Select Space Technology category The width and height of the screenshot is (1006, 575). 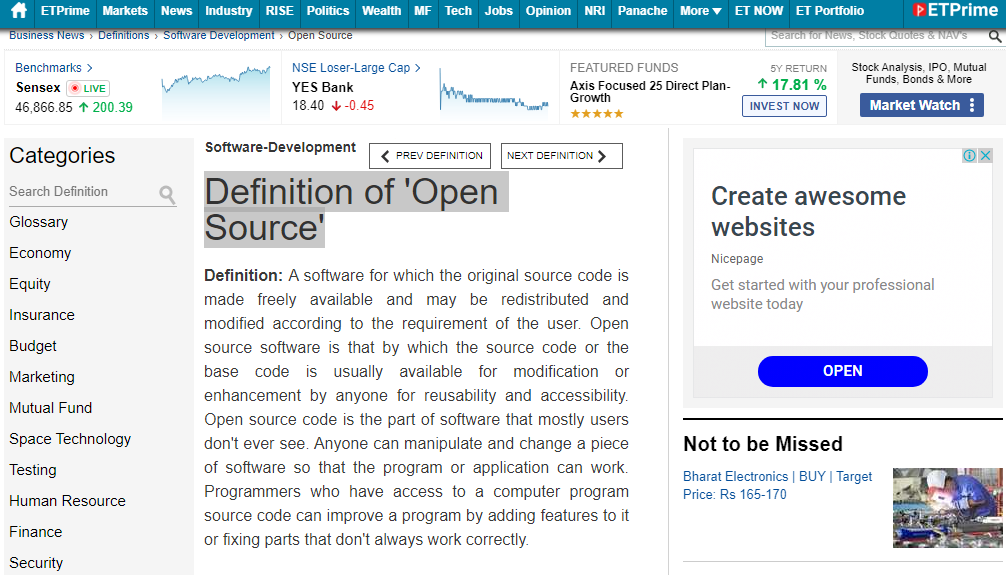click(70, 439)
